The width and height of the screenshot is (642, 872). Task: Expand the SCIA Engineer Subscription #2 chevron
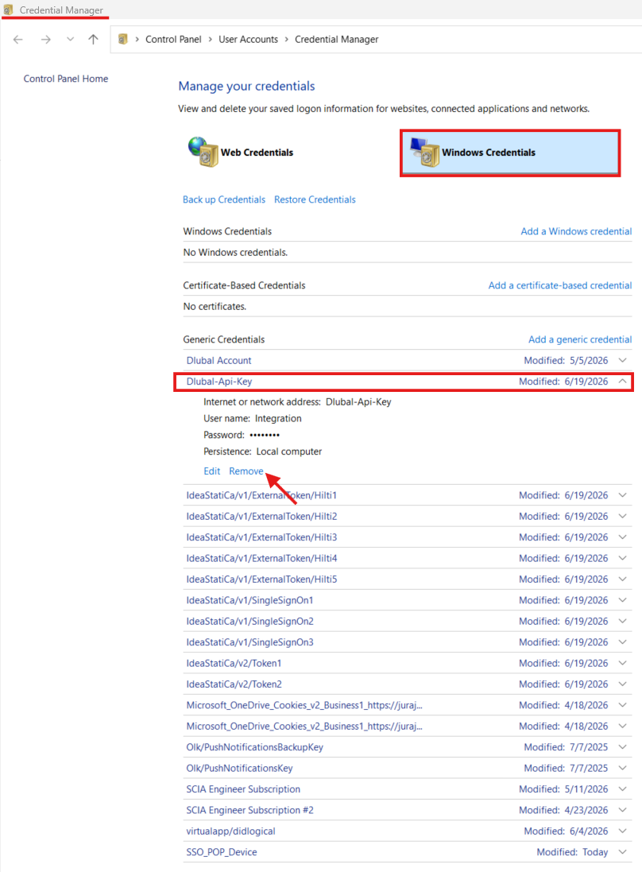[623, 810]
